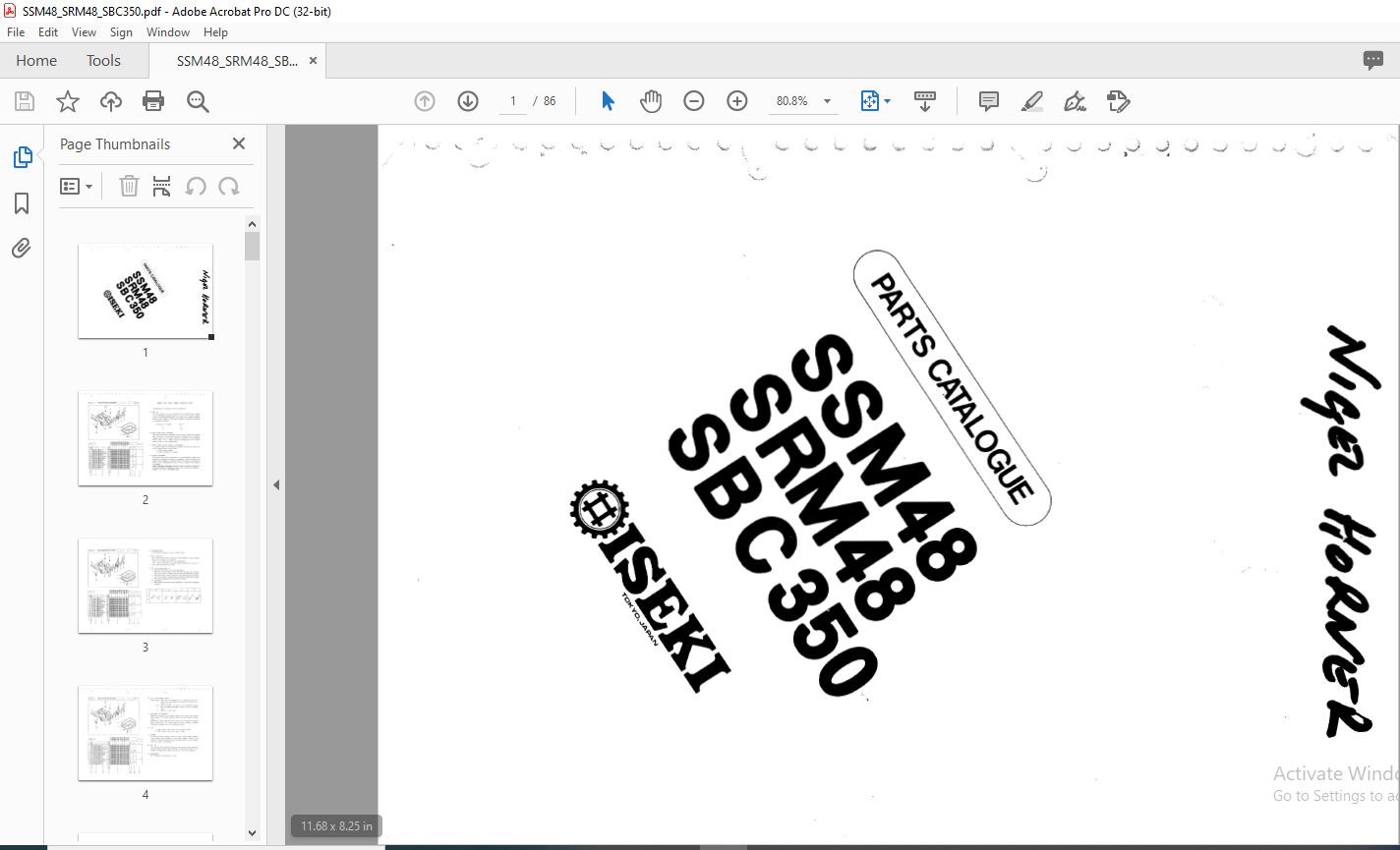Go to previous page arrow
Image resolution: width=1400 pixels, height=850 pixels.
pyautogui.click(x=425, y=101)
